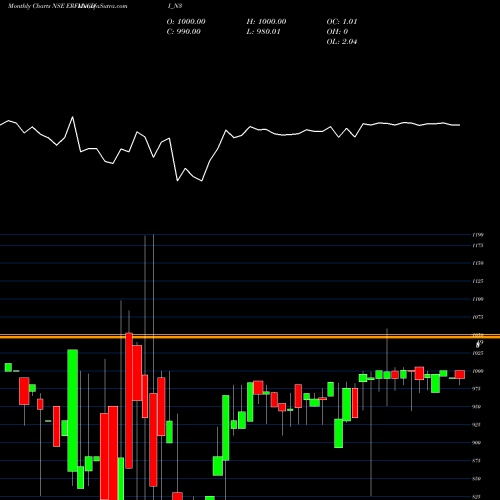This screenshot has width=500, height=500.
Task: Click the open price value O: 1000.00
Action: 186,22
